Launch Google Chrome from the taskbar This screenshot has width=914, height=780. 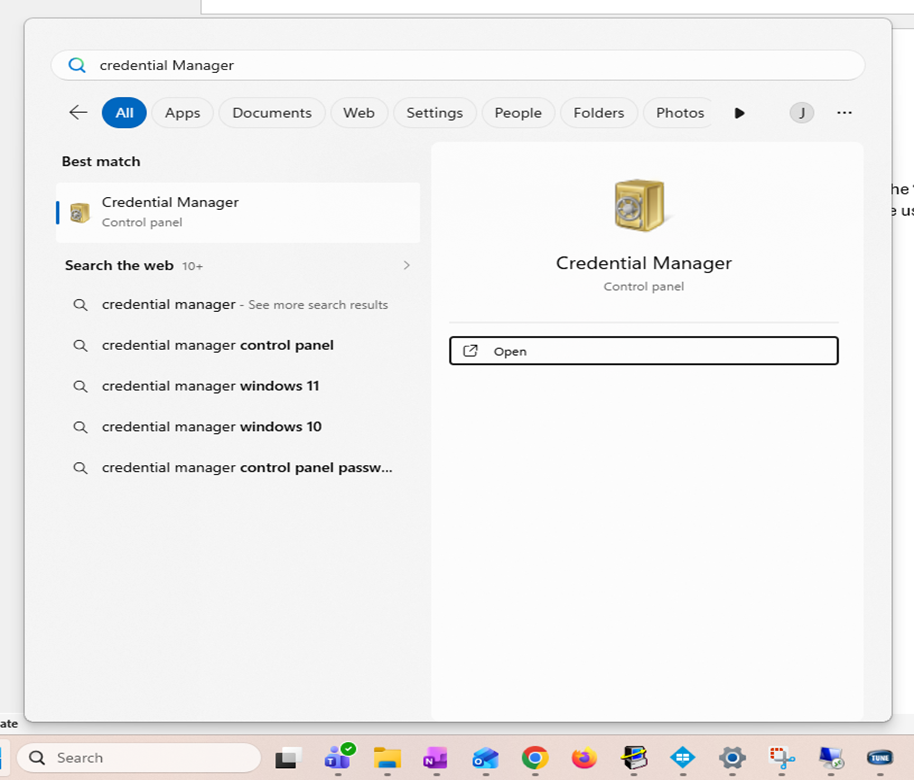(x=535, y=757)
